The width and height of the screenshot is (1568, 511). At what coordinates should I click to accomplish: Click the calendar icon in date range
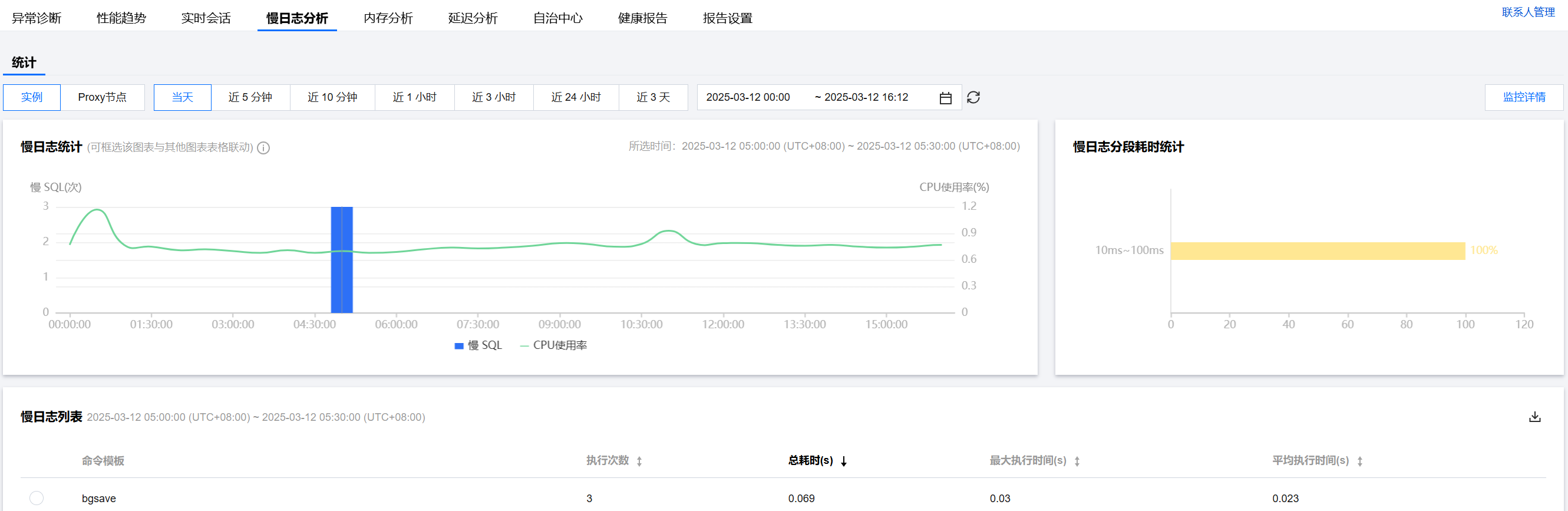(x=945, y=98)
